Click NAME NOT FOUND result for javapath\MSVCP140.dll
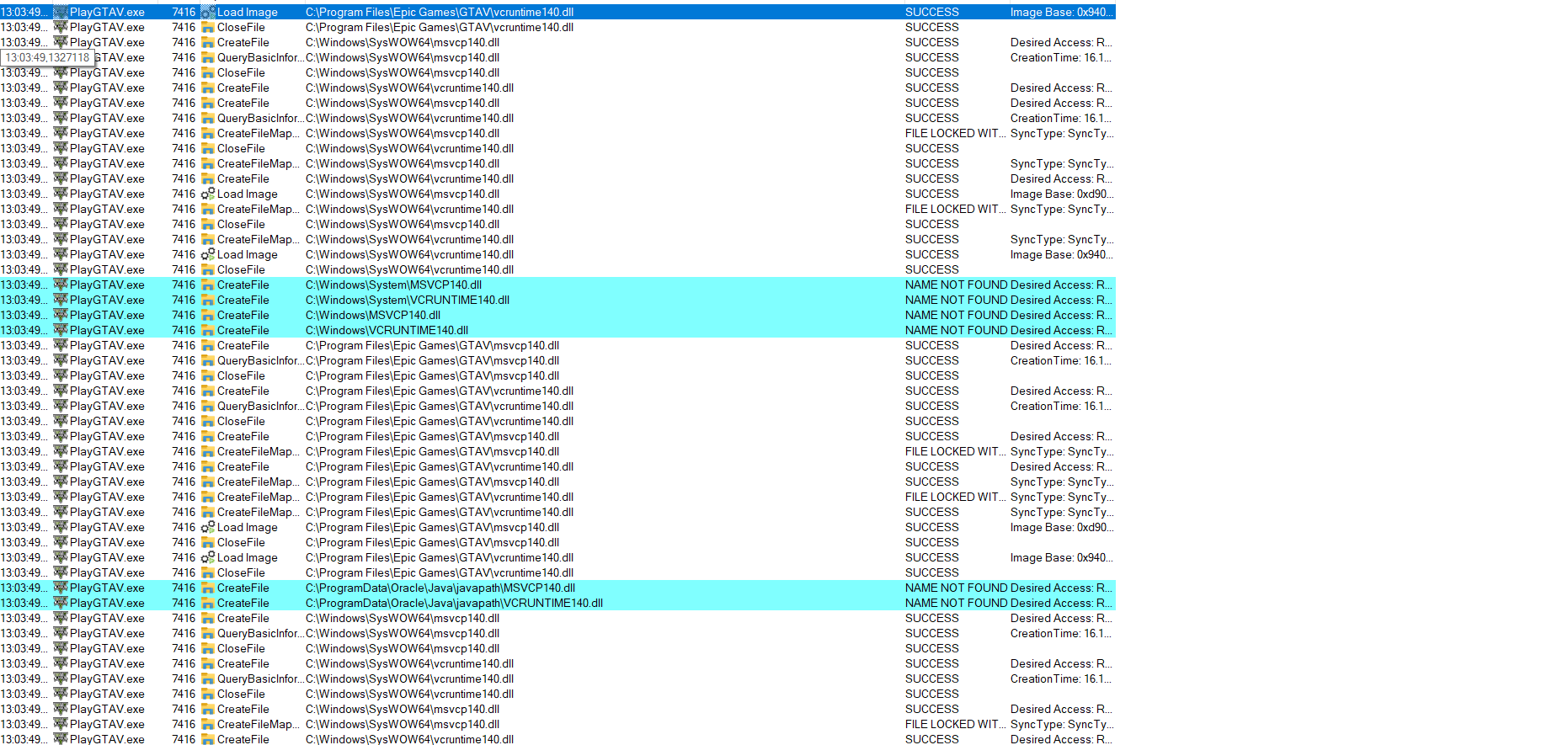The height and width of the screenshot is (745, 1568). [x=957, y=588]
